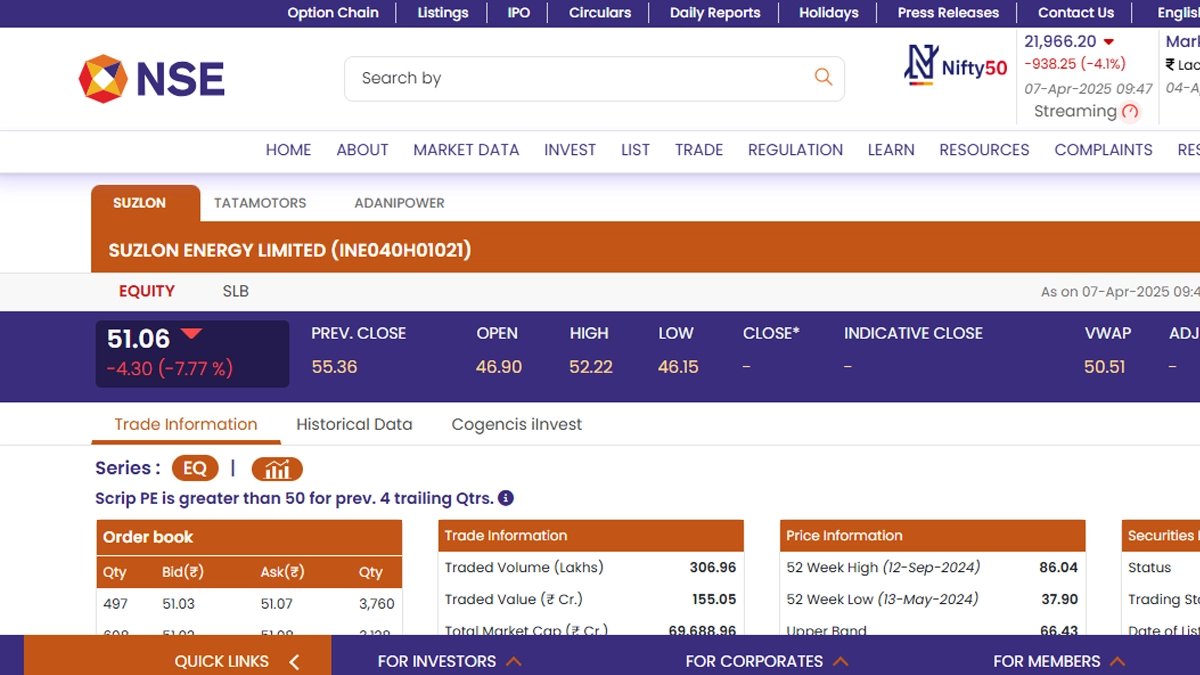
Task: Switch to SLB segment
Action: point(235,291)
